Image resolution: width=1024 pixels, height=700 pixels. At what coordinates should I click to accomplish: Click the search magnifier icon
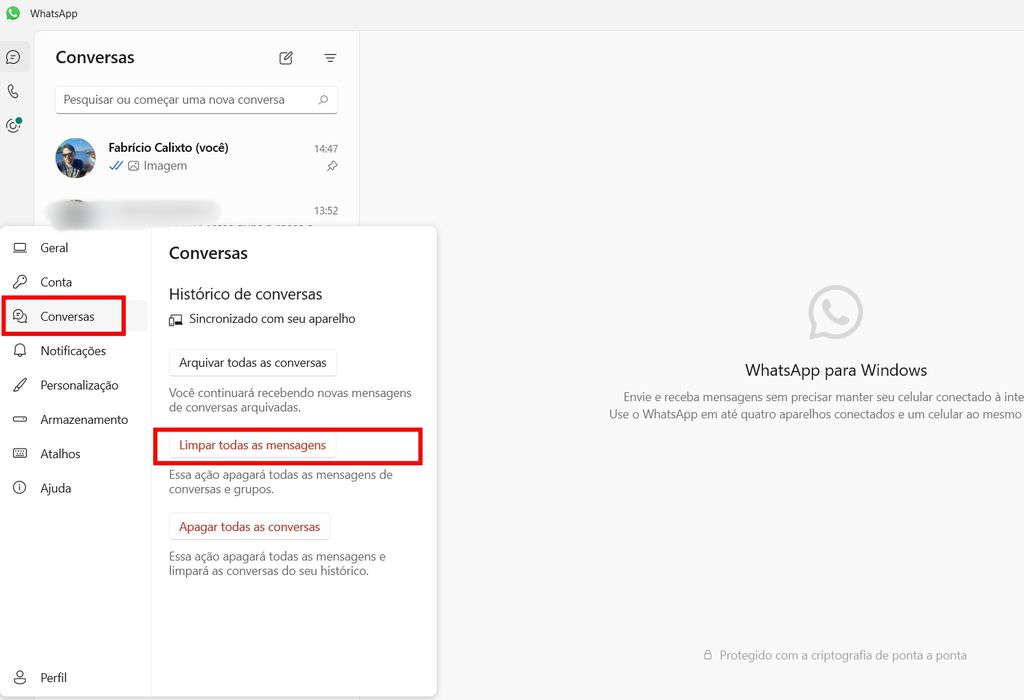[322, 100]
